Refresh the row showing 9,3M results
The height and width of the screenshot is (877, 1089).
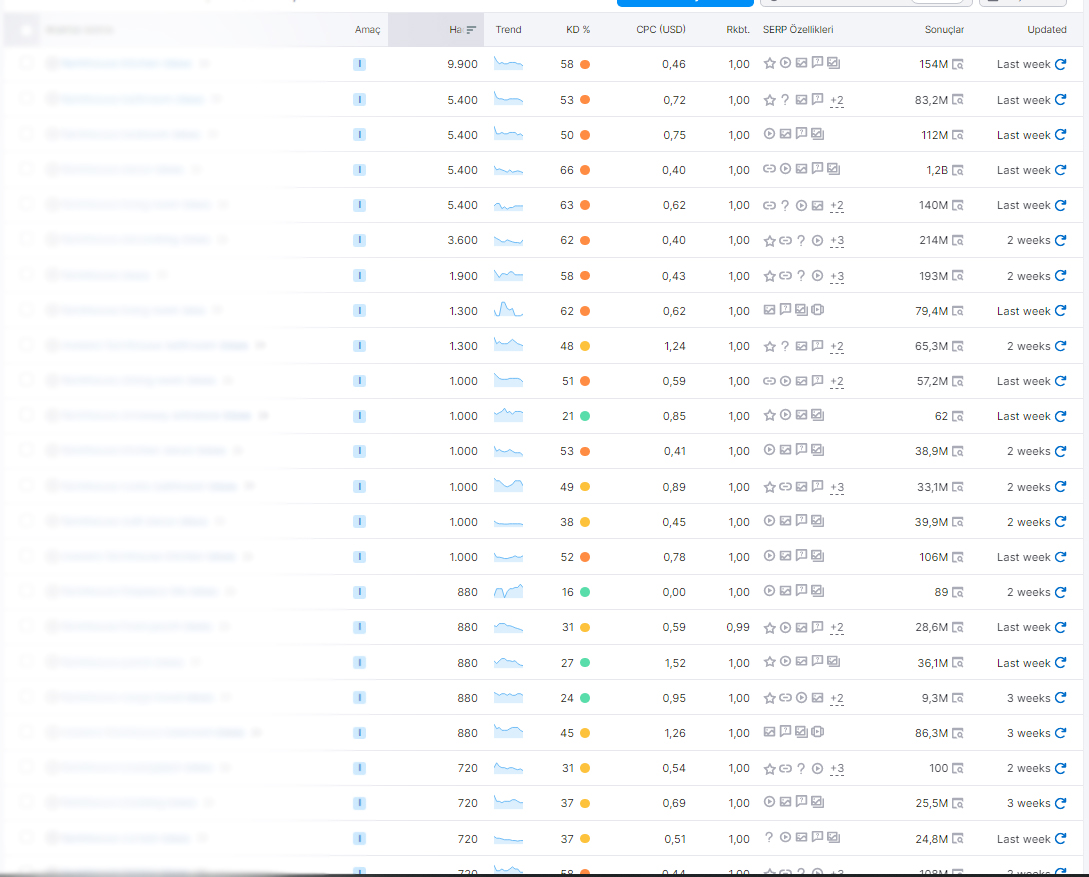(1061, 698)
